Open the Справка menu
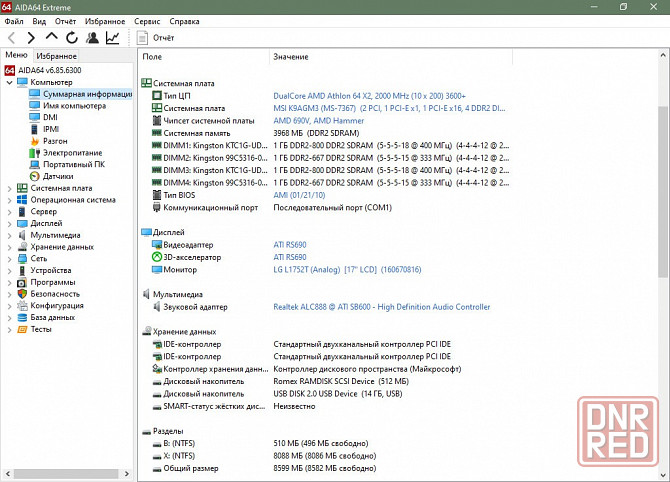Viewport: 670px width, 482px height. [x=184, y=21]
